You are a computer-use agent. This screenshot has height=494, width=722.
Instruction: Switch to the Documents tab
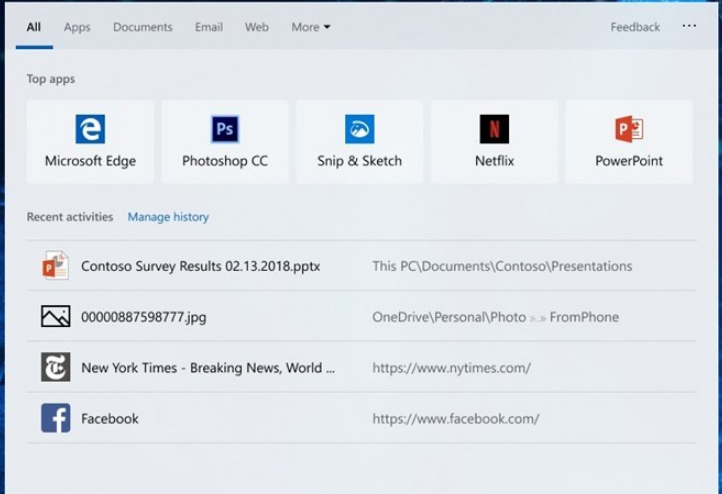(x=143, y=27)
